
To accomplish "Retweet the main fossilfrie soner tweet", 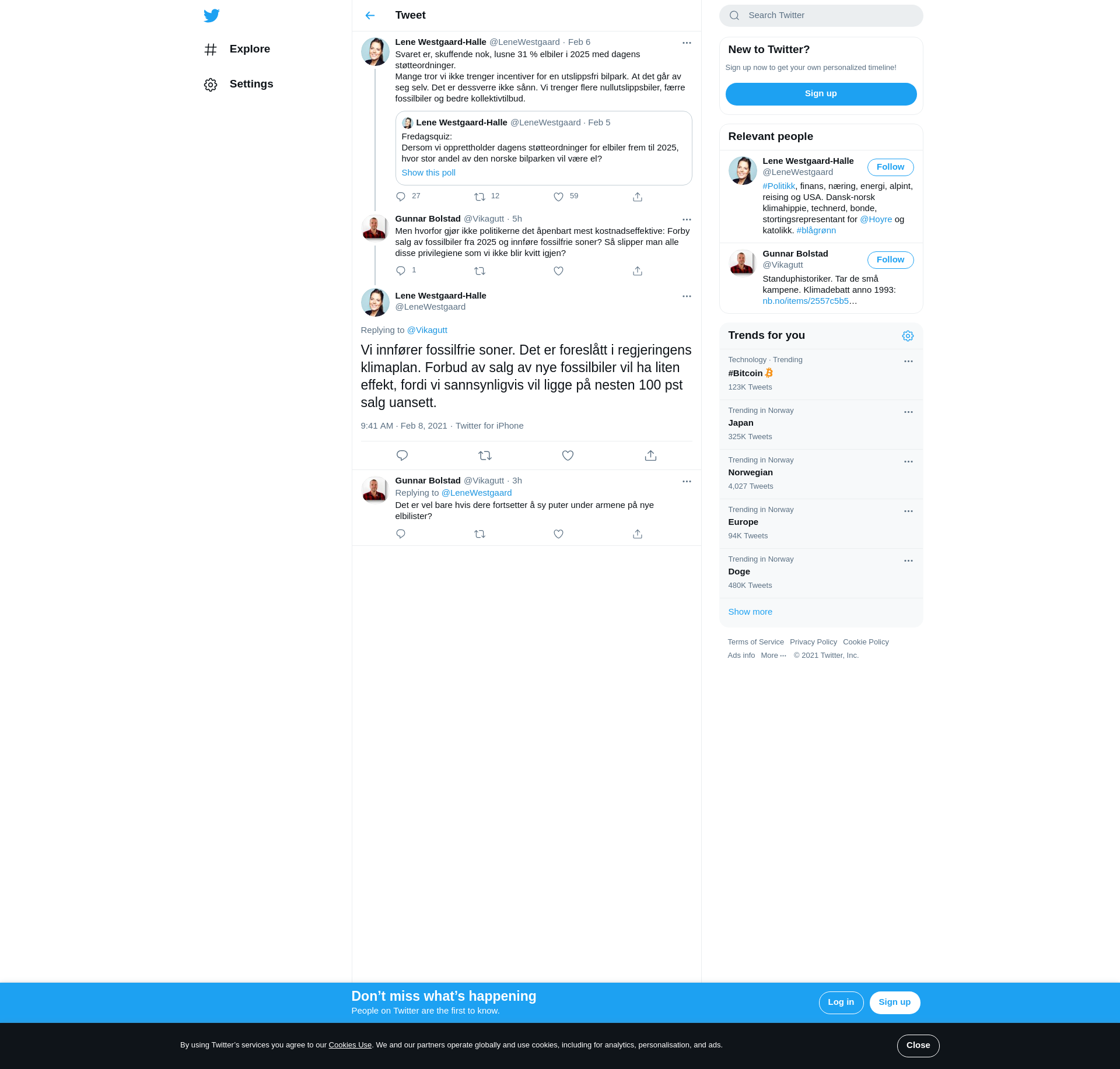I will point(485,455).
